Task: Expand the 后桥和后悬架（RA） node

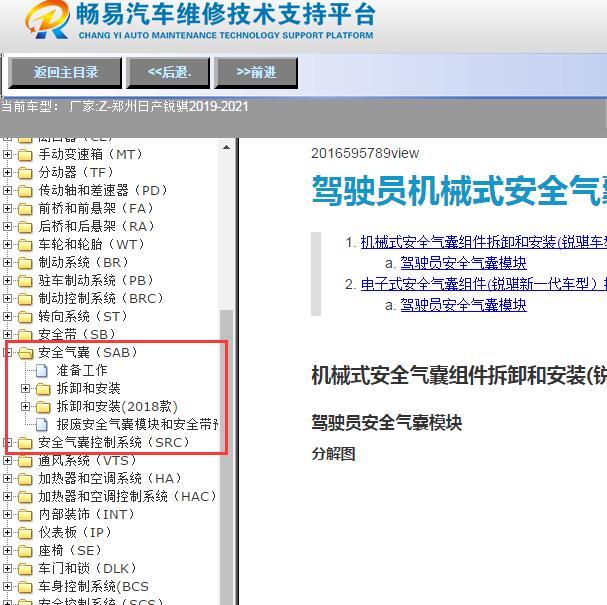Action: coord(7,226)
